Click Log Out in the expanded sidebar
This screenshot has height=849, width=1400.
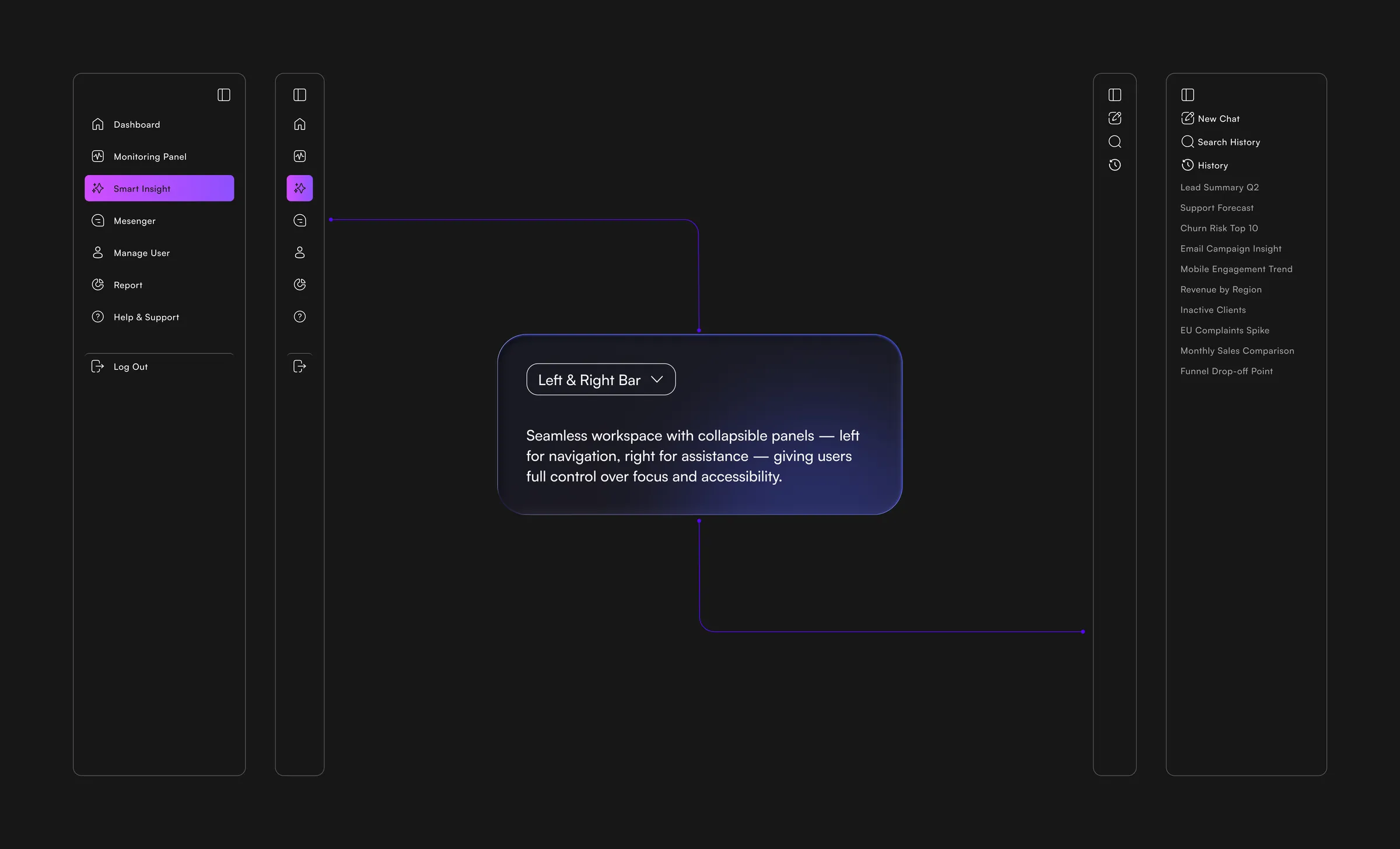pyautogui.click(x=159, y=366)
